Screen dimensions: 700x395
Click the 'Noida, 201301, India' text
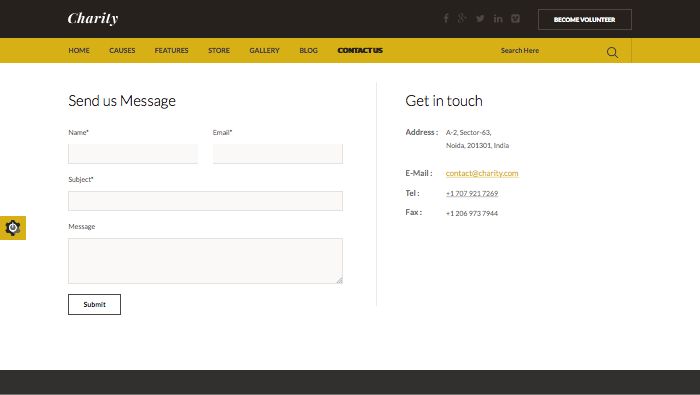(x=477, y=146)
